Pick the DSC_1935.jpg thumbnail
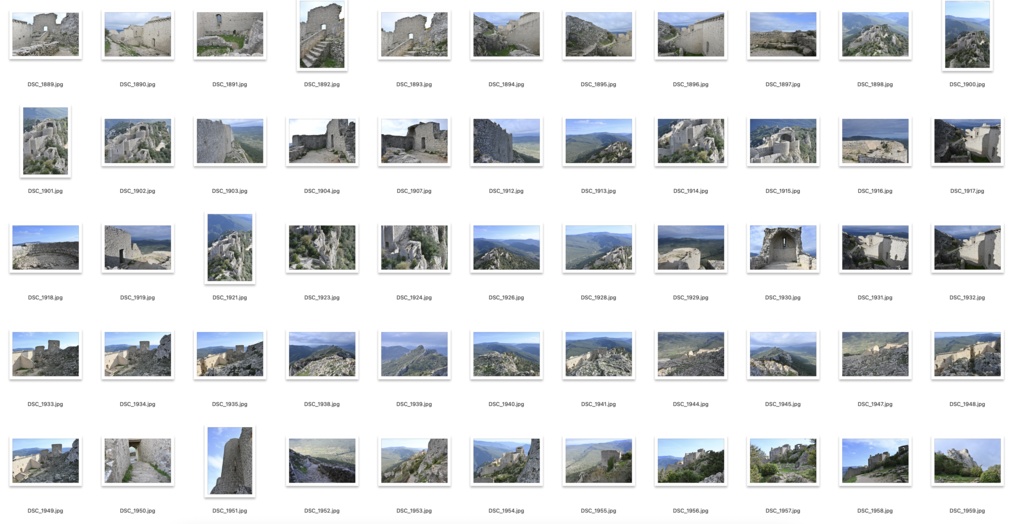The height and width of the screenshot is (524, 1024). [x=230, y=354]
